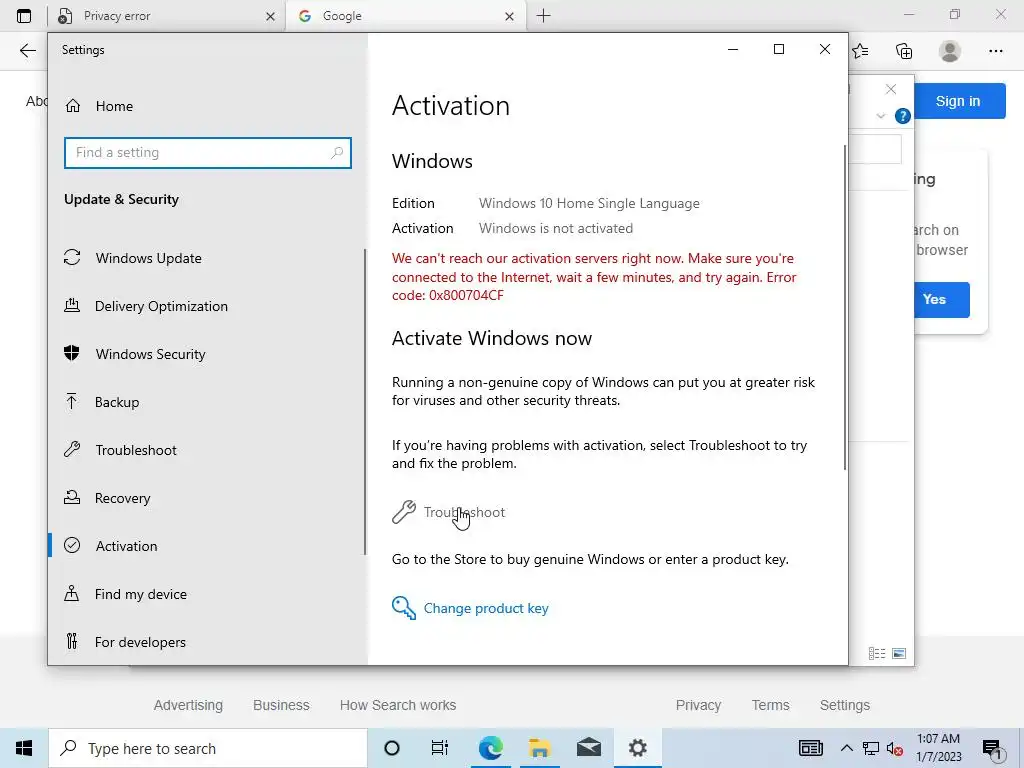Open File Explorer from taskbar
Image resolution: width=1024 pixels, height=768 pixels.
[539, 748]
